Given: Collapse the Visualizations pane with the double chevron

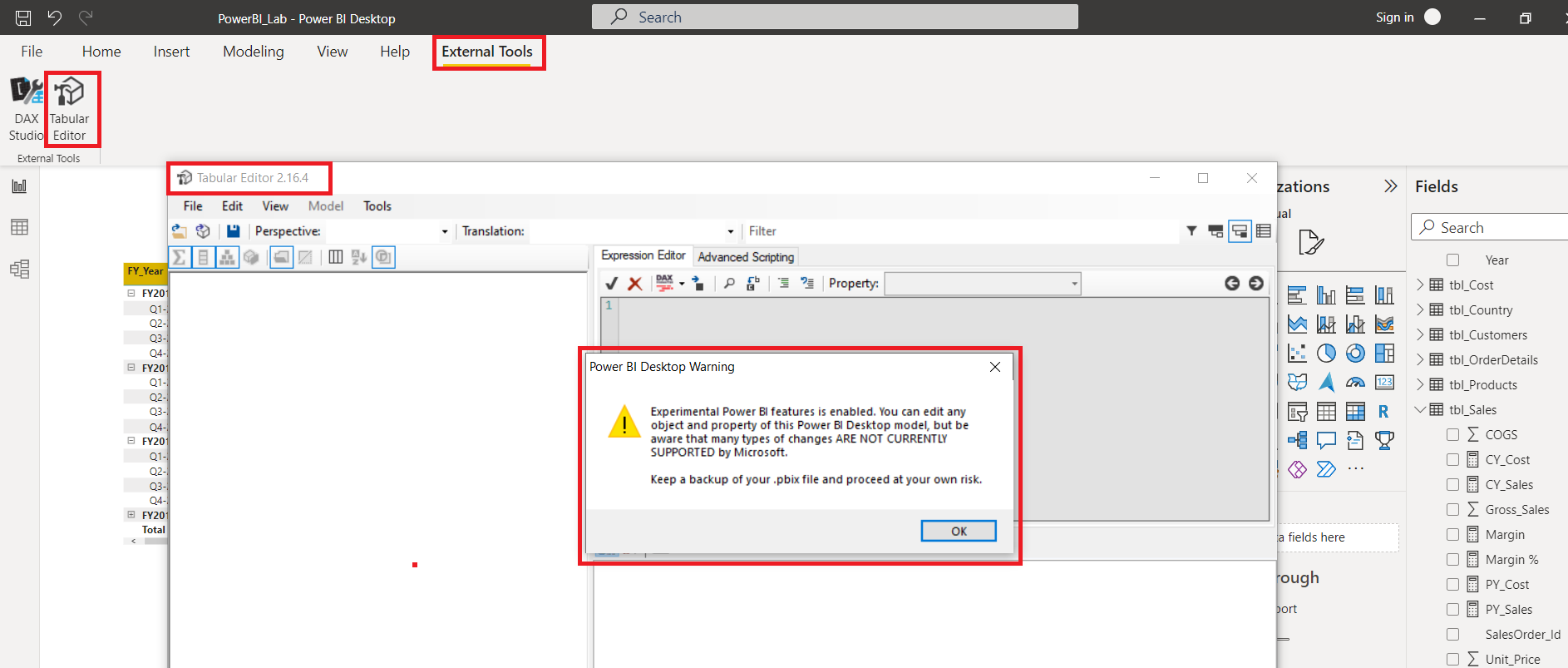Looking at the screenshot, I should [x=1390, y=186].
